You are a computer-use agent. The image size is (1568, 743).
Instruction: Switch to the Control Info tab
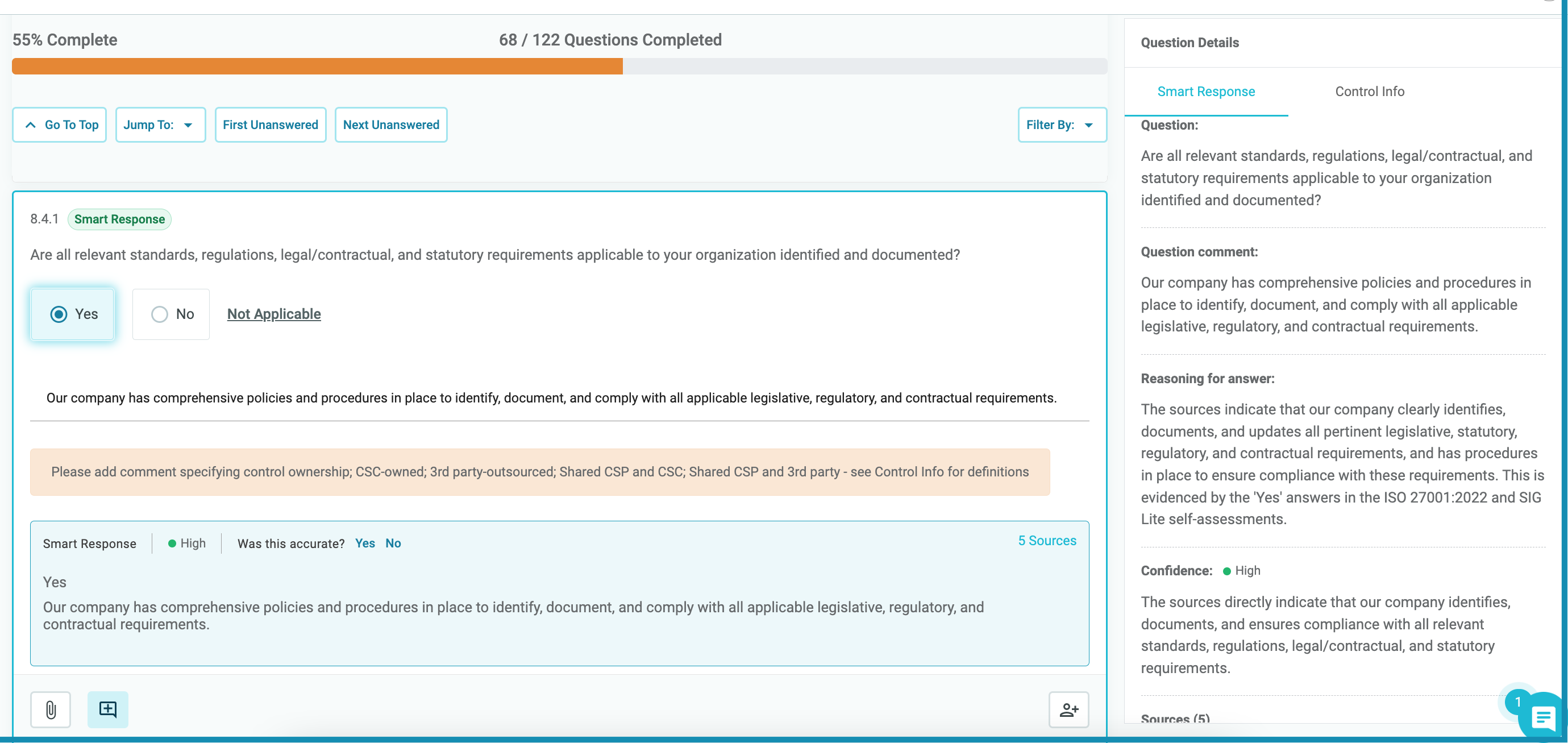[x=1370, y=92]
